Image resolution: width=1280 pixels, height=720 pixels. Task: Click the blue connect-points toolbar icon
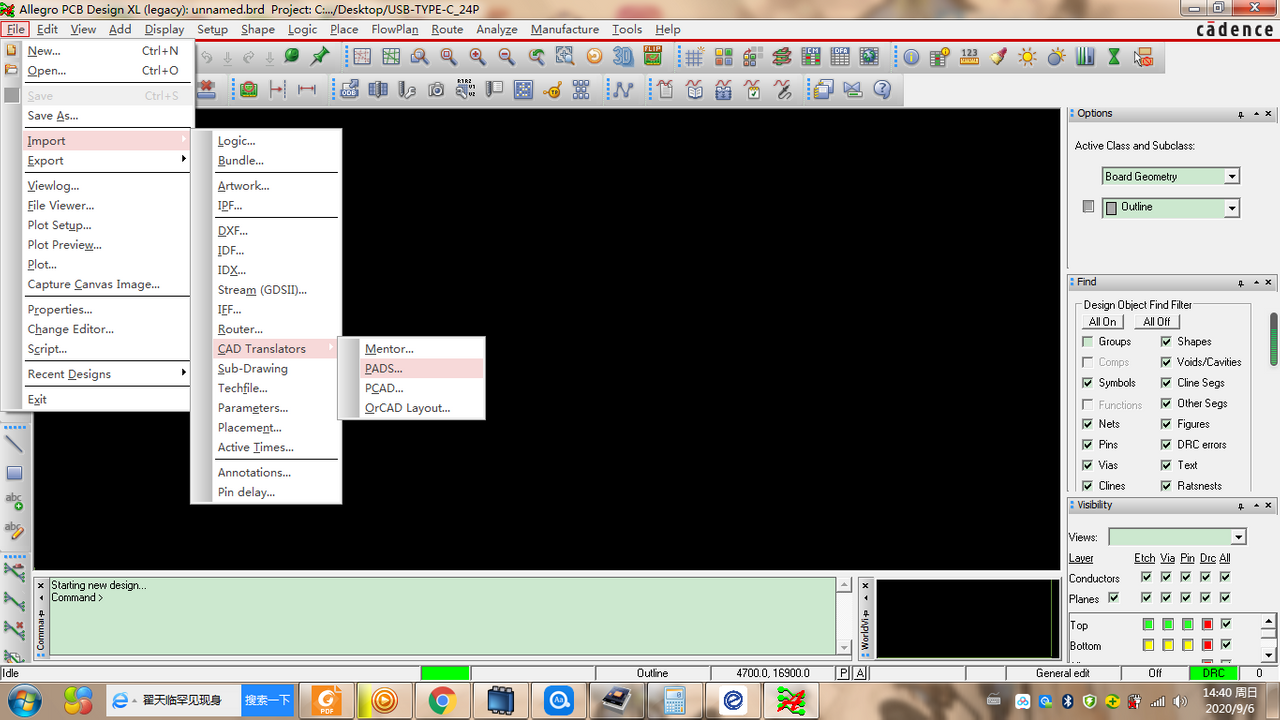(624, 90)
